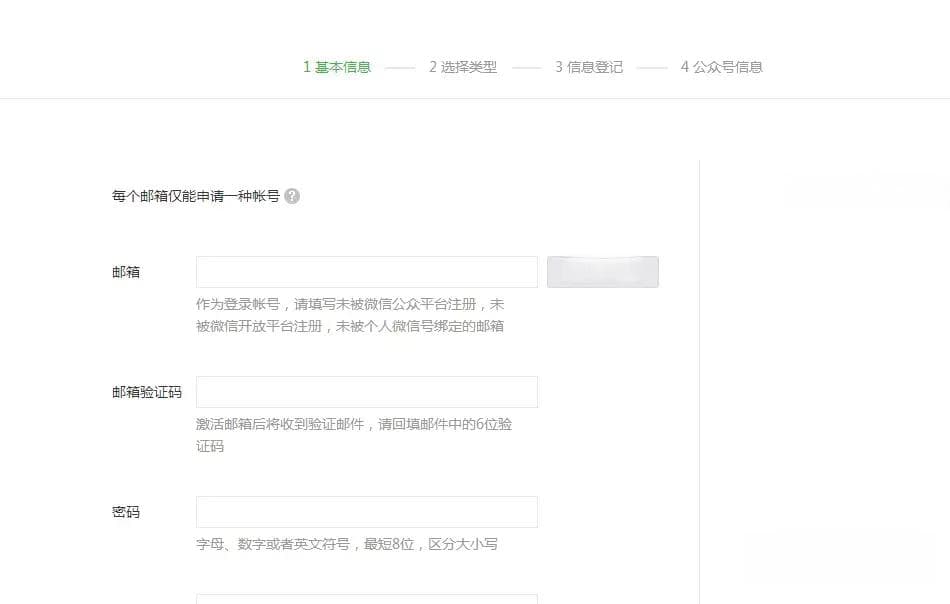Click hint text starting 作为登录帐号
950x604 pixels.
click(x=350, y=315)
